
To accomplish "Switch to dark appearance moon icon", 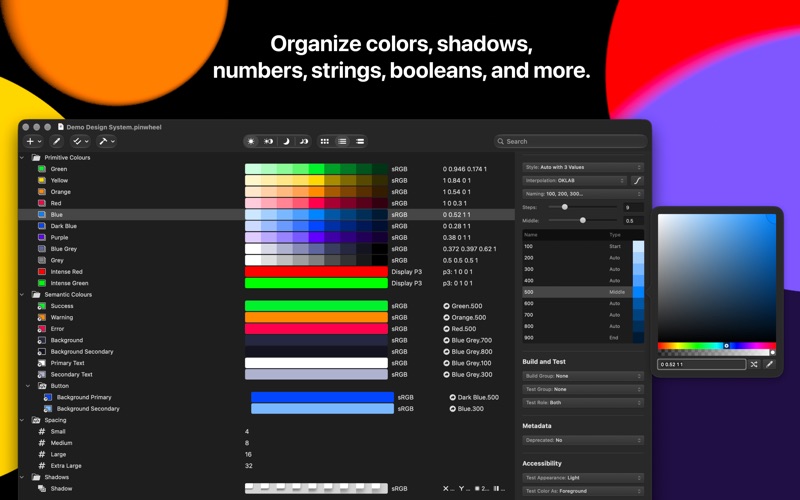I will 286,141.
